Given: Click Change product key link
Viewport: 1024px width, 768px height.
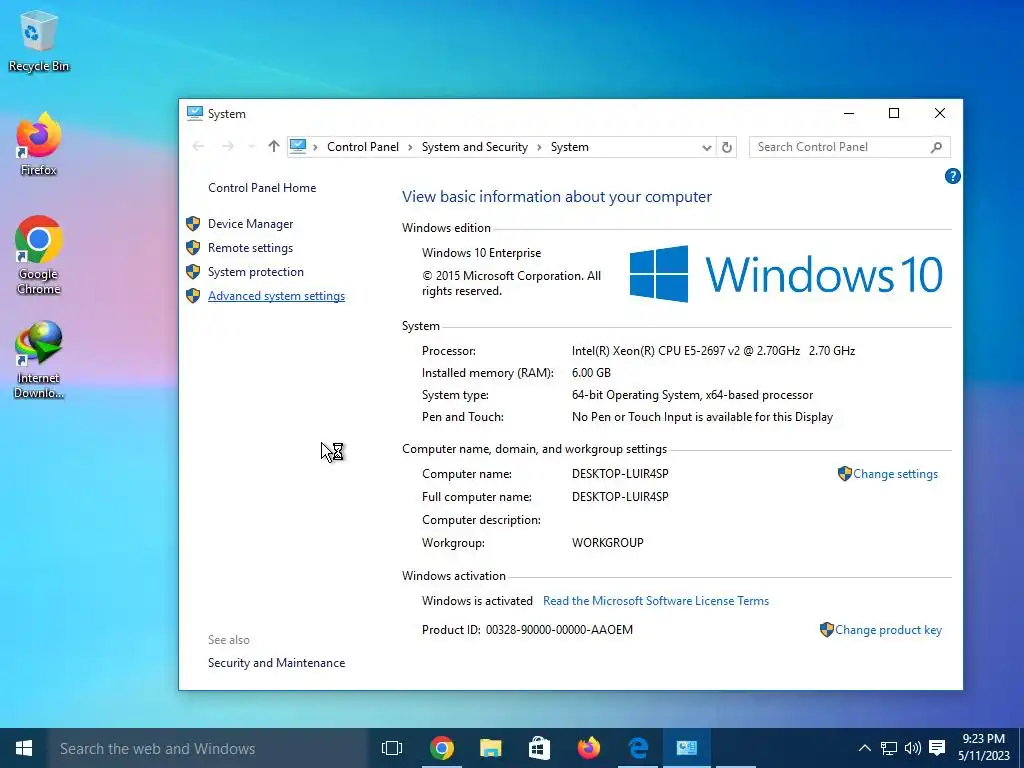Looking at the screenshot, I should [x=888, y=630].
